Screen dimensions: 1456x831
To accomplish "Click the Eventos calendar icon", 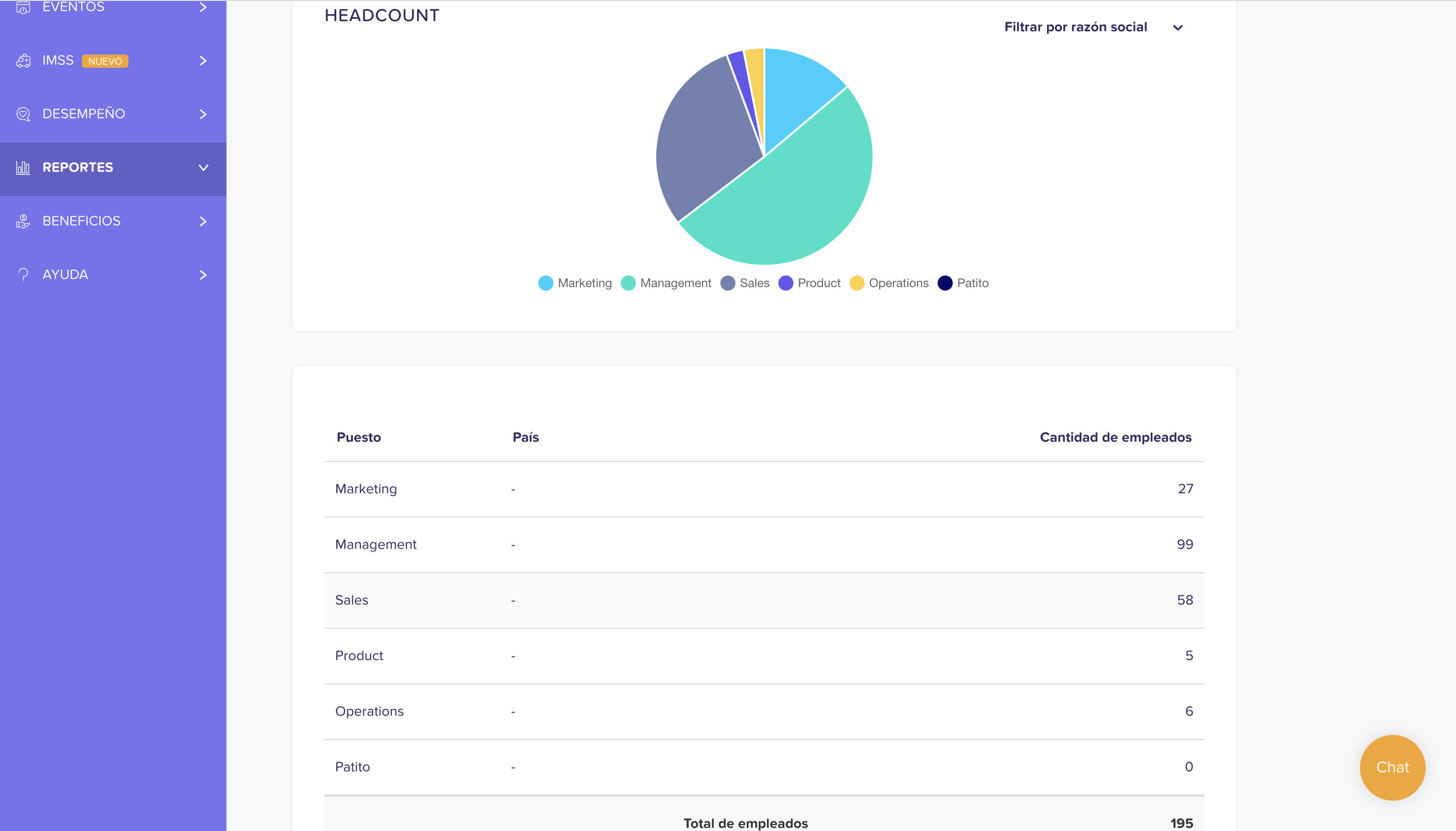I will pos(23,7).
